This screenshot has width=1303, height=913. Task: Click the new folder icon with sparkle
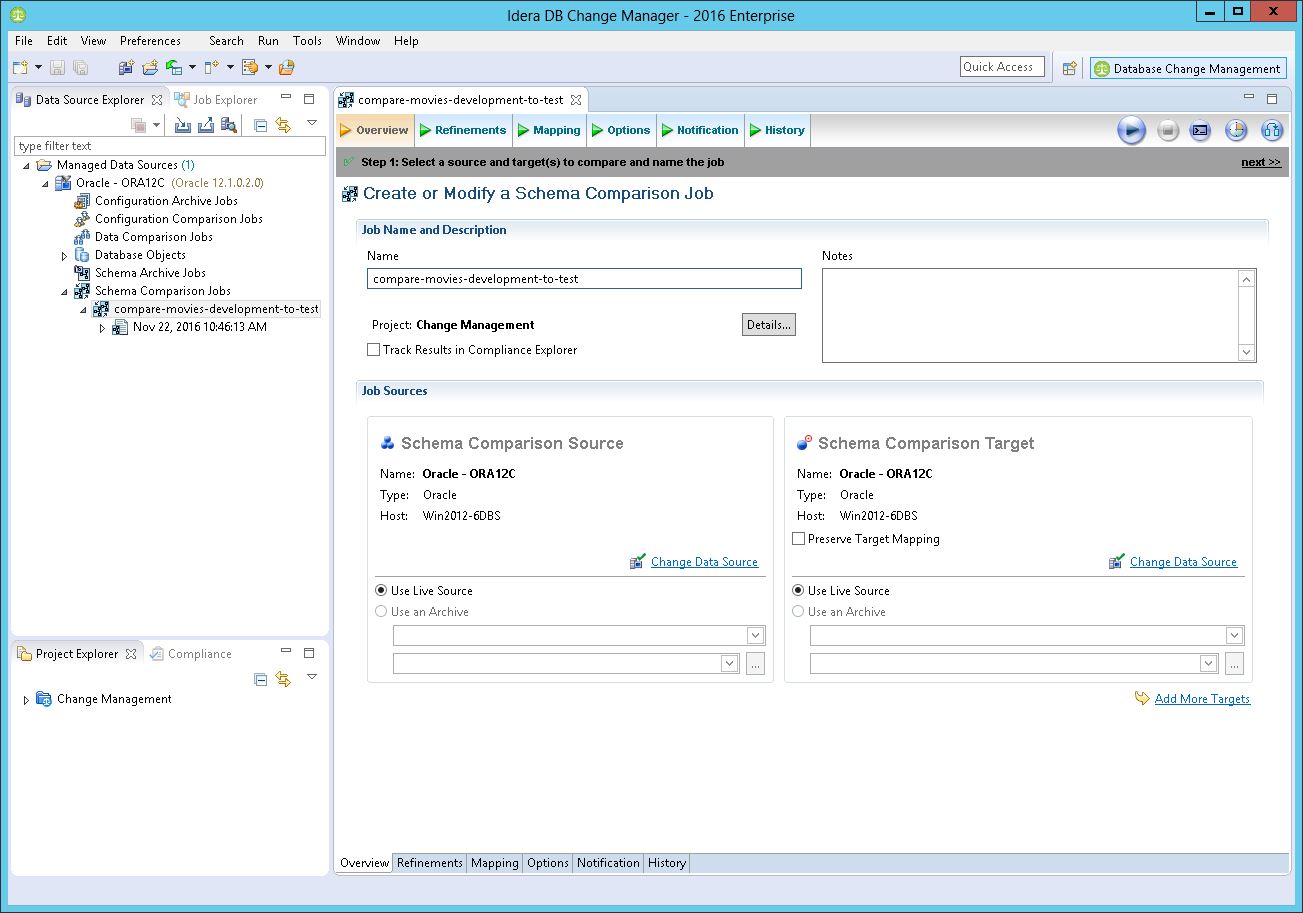(150, 68)
